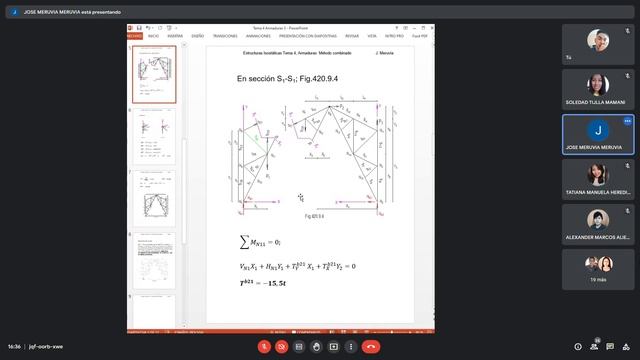Adjust the PowerPoint zoom slider

tap(392, 332)
